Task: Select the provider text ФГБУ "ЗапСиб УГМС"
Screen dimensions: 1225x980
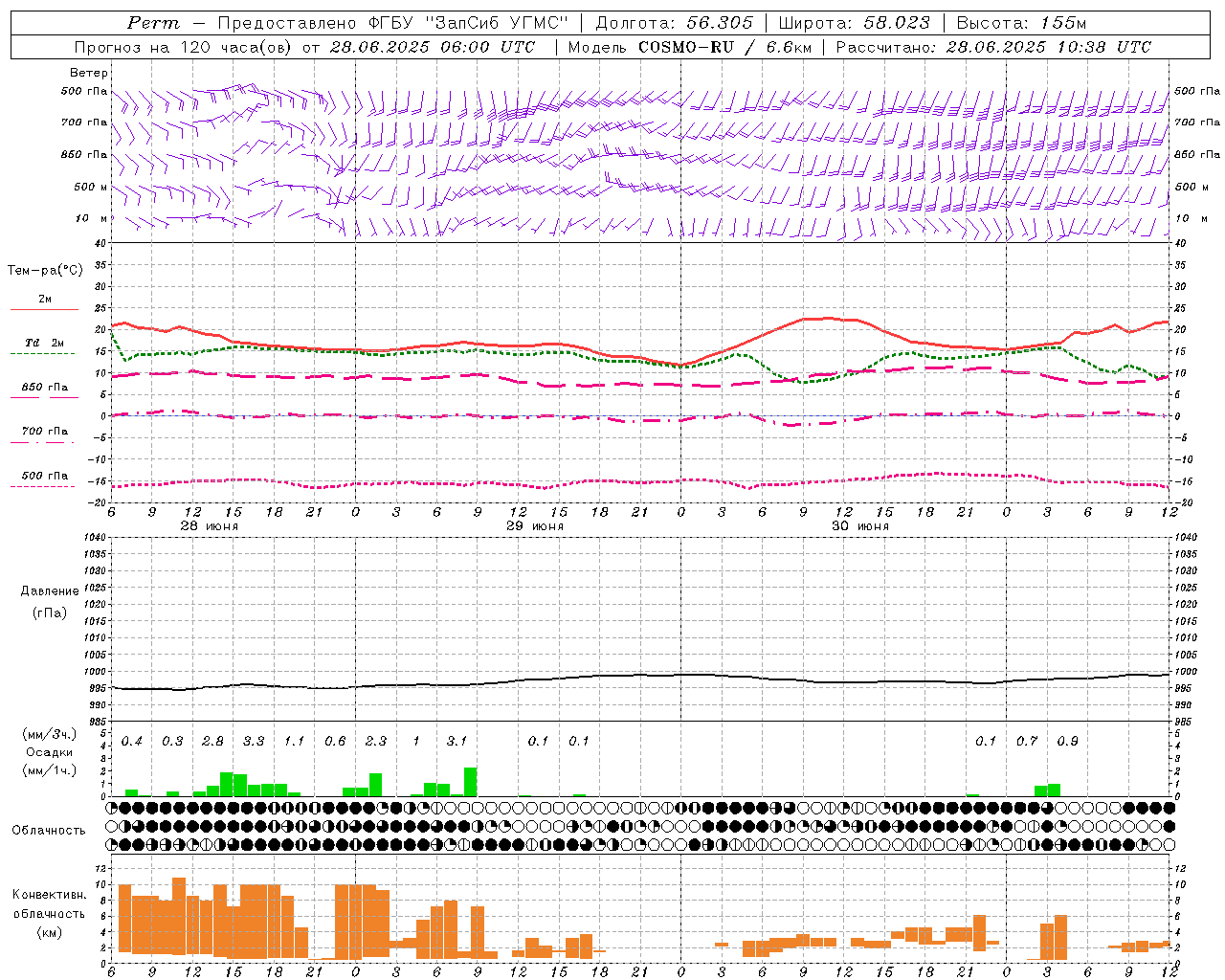Action: coord(469,23)
